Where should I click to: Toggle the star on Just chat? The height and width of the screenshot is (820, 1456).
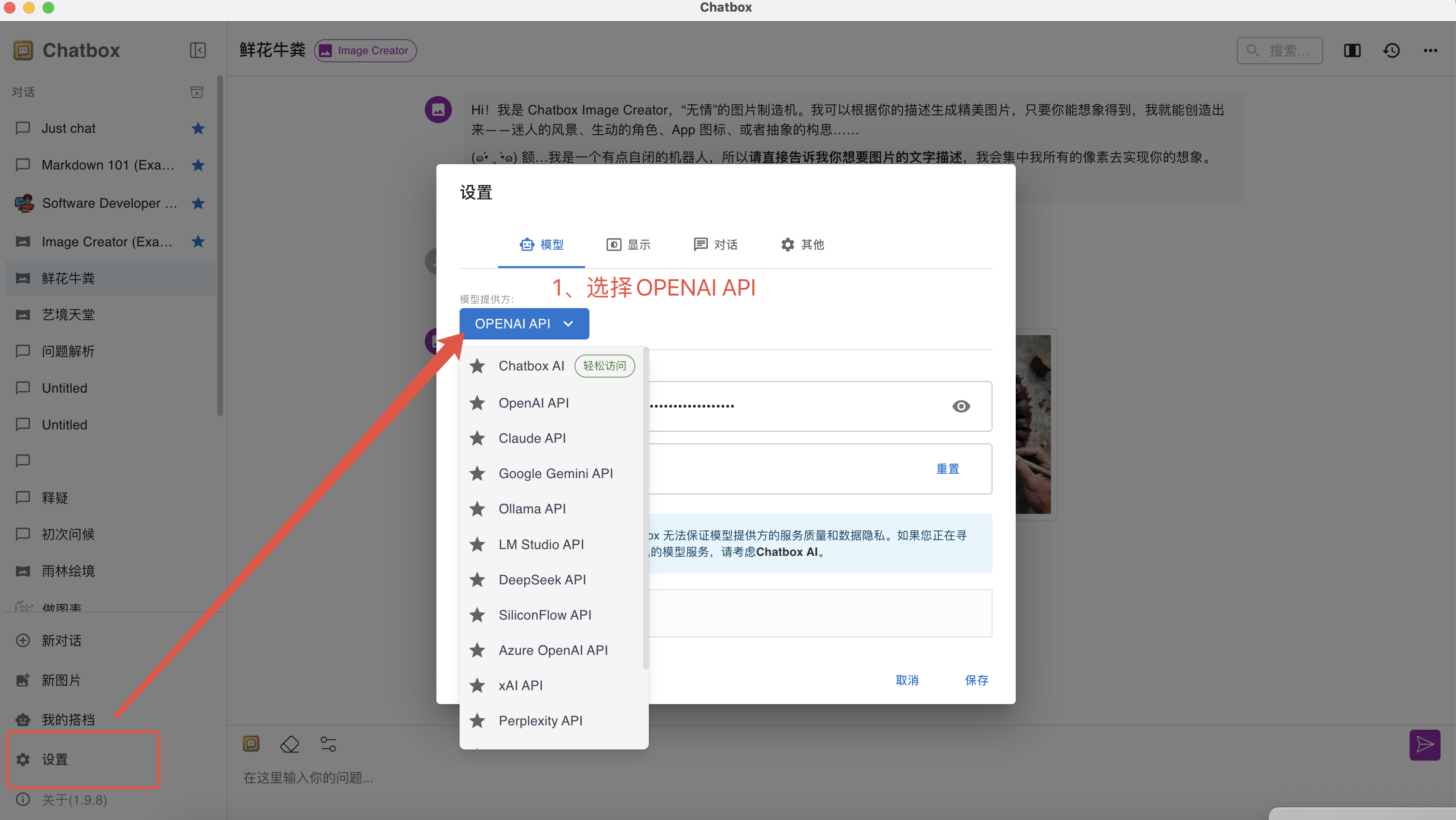(198, 128)
